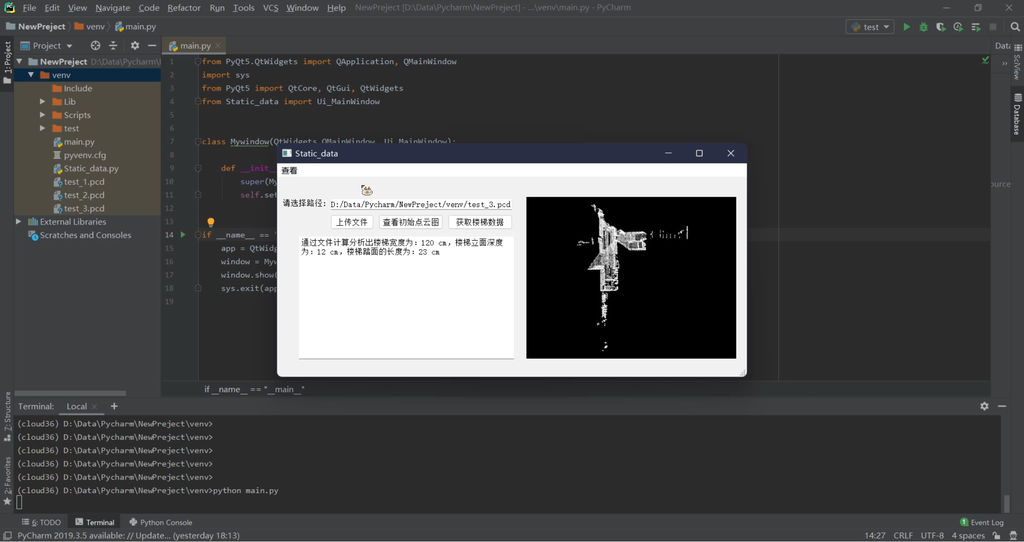Open terminal panel settings gear
Image resolution: width=1024 pixels, height=542 pixels.
click(984, 406)
